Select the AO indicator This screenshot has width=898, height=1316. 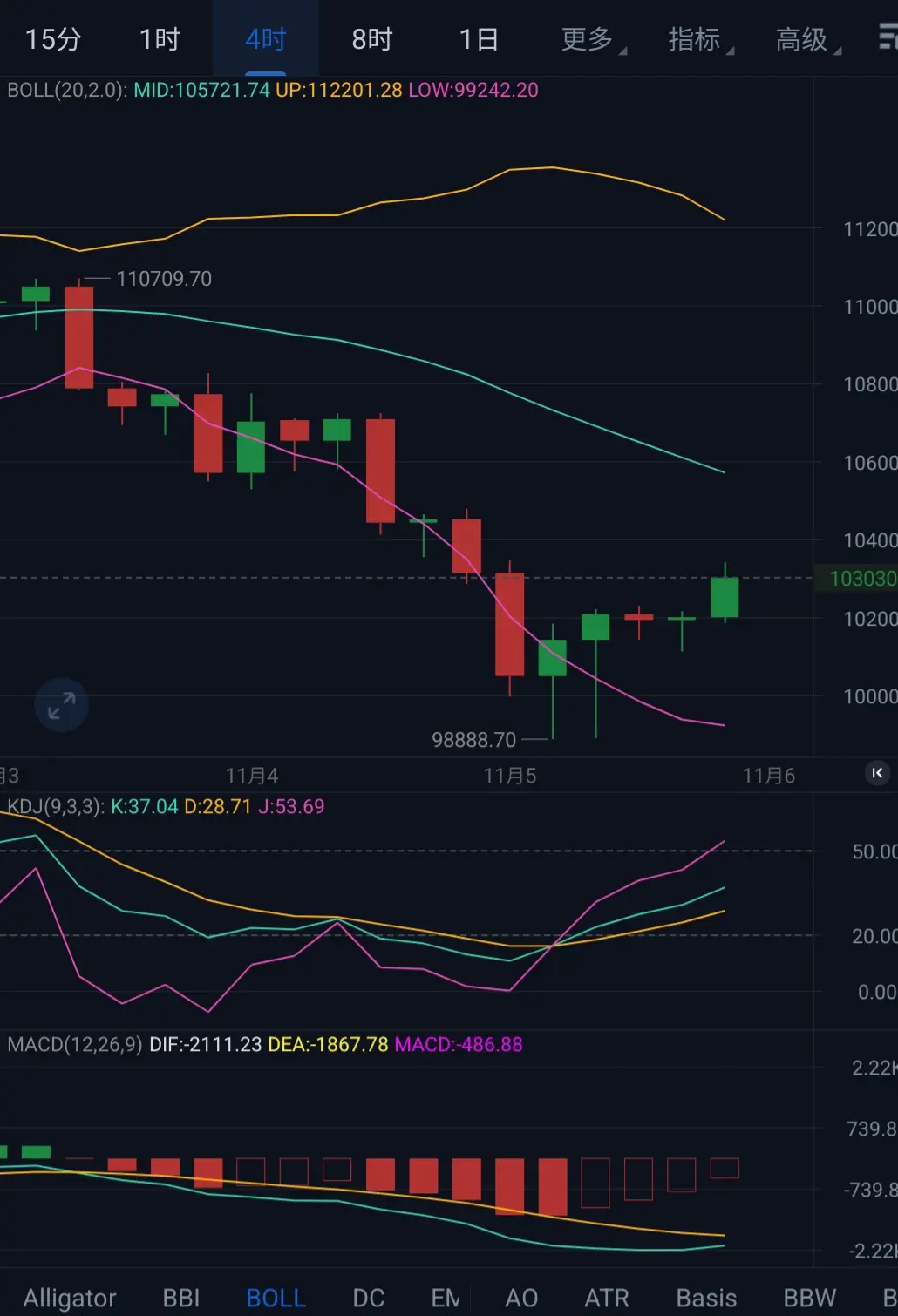tap(521, 1298)
